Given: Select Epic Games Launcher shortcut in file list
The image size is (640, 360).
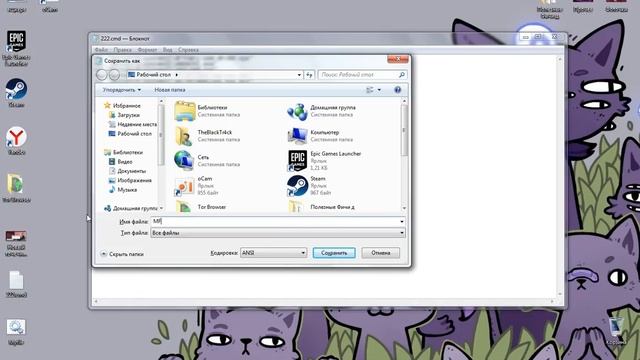Looking at the screenshot, I should [x=324, y=160].
